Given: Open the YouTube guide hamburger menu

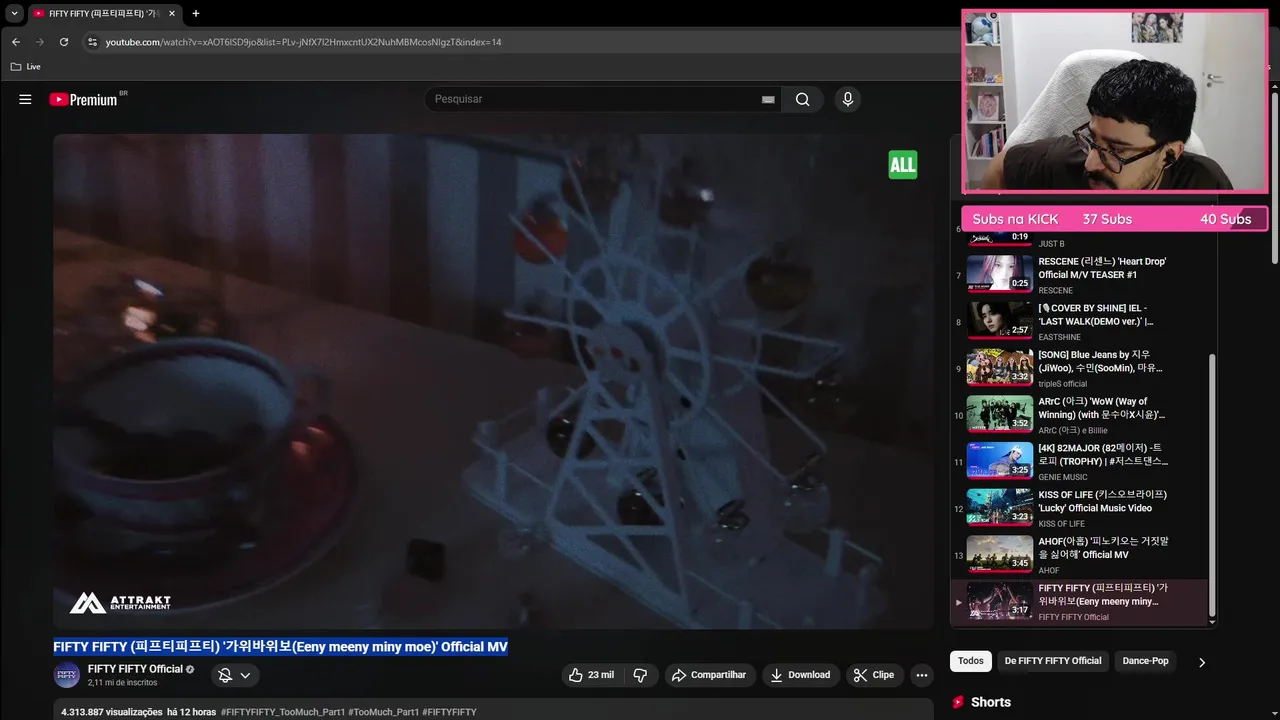Looking at the screenshot, I should tap(25, 99).
